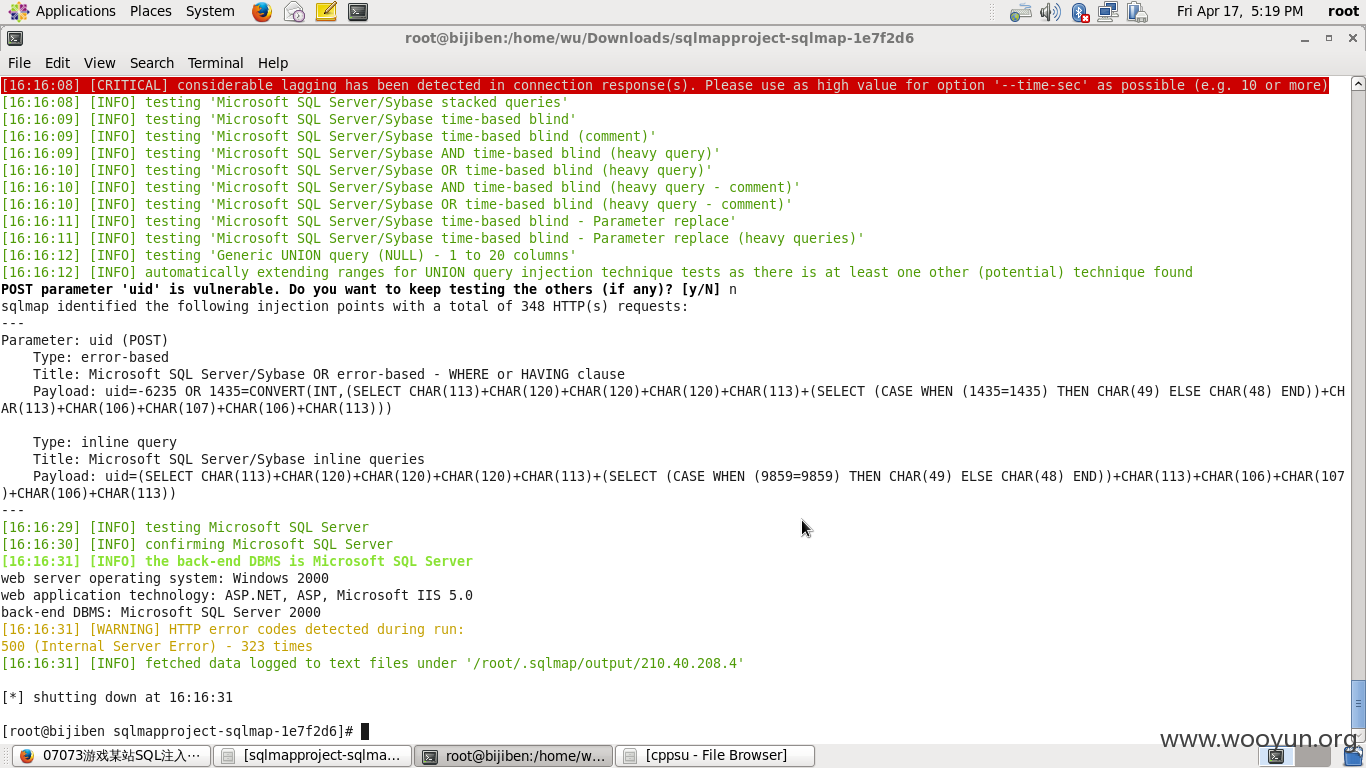Maximize the terminal window
The height and width of the screenshot is (768, 1366).
[x=1329, y=39]
